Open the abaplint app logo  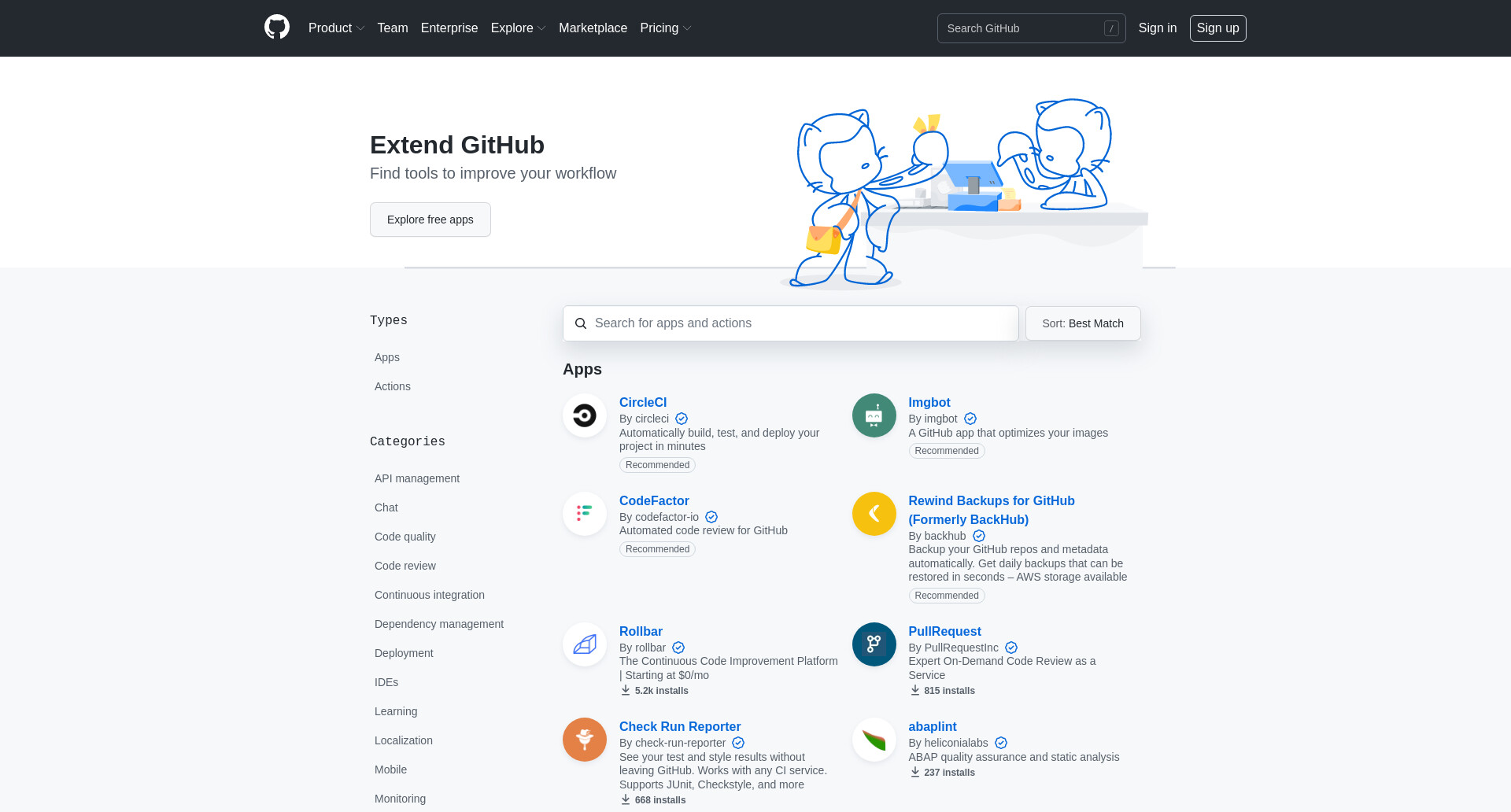874,740
